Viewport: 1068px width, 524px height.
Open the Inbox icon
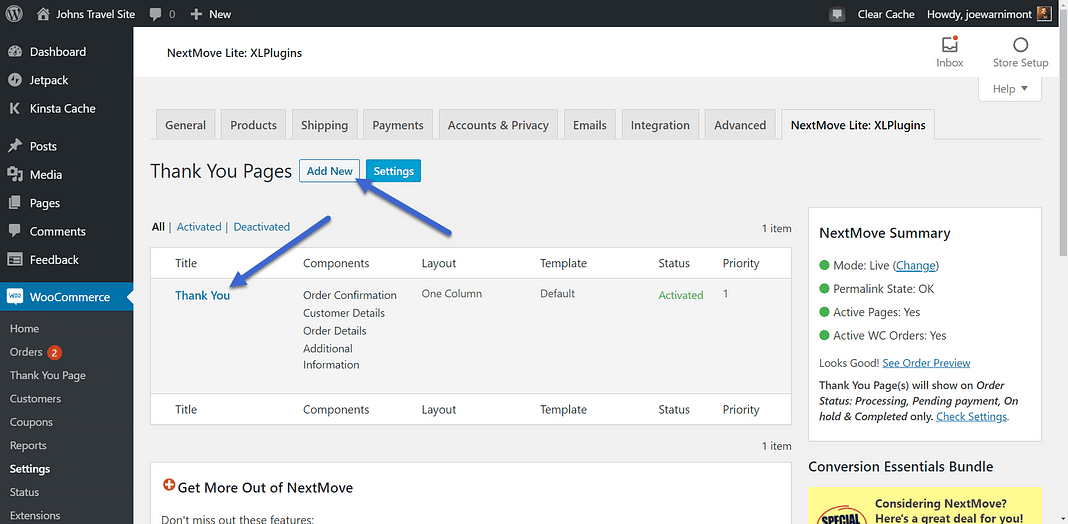coord(949,45)
